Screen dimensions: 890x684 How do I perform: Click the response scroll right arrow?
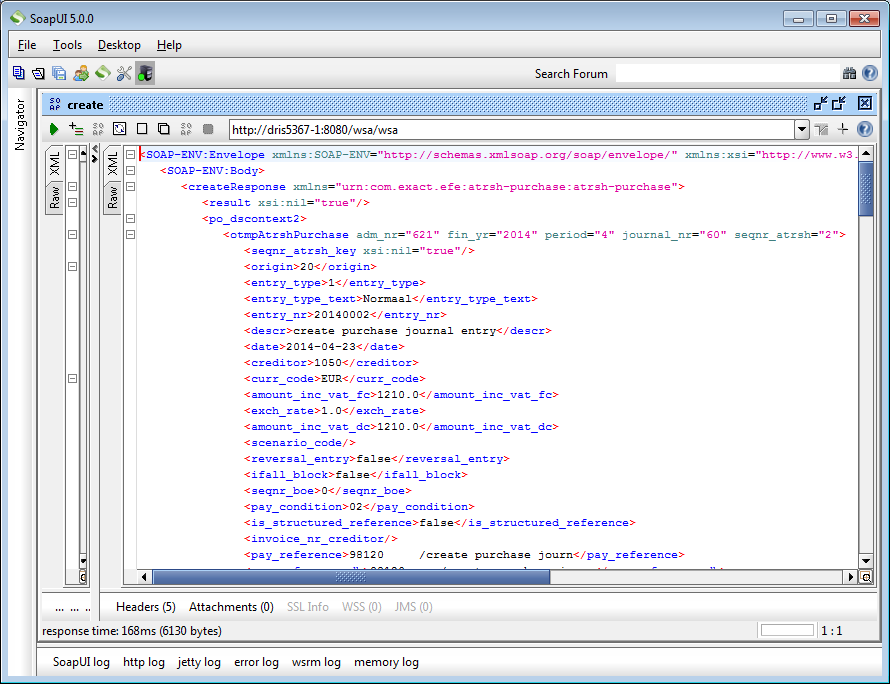tap(850, 577)
